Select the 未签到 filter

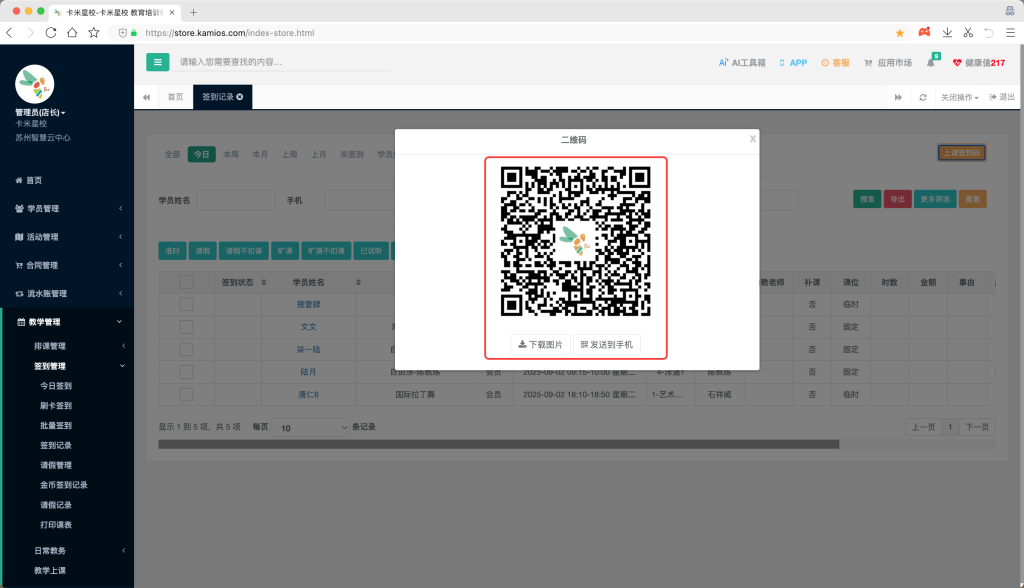pos(352,154)
